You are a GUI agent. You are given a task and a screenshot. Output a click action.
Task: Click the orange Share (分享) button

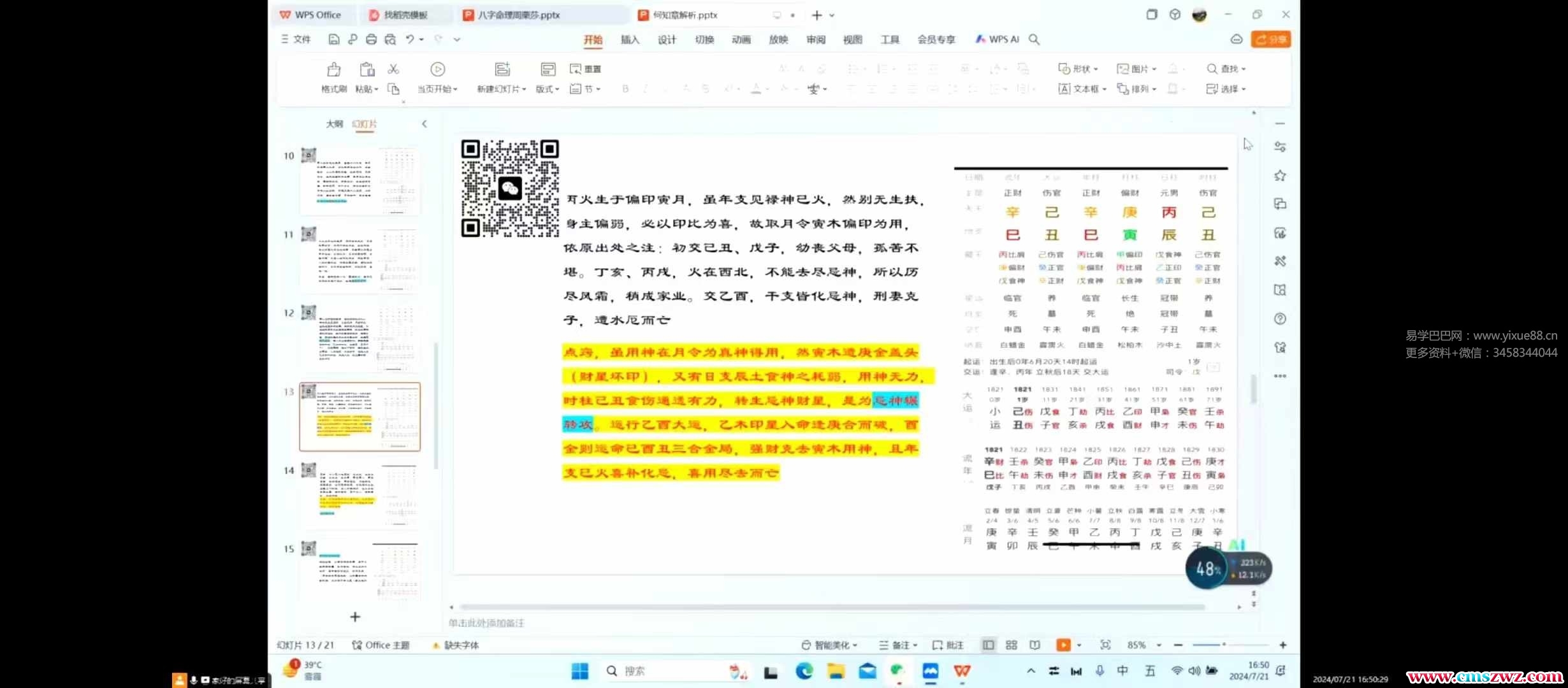(x=1270, y=39)
